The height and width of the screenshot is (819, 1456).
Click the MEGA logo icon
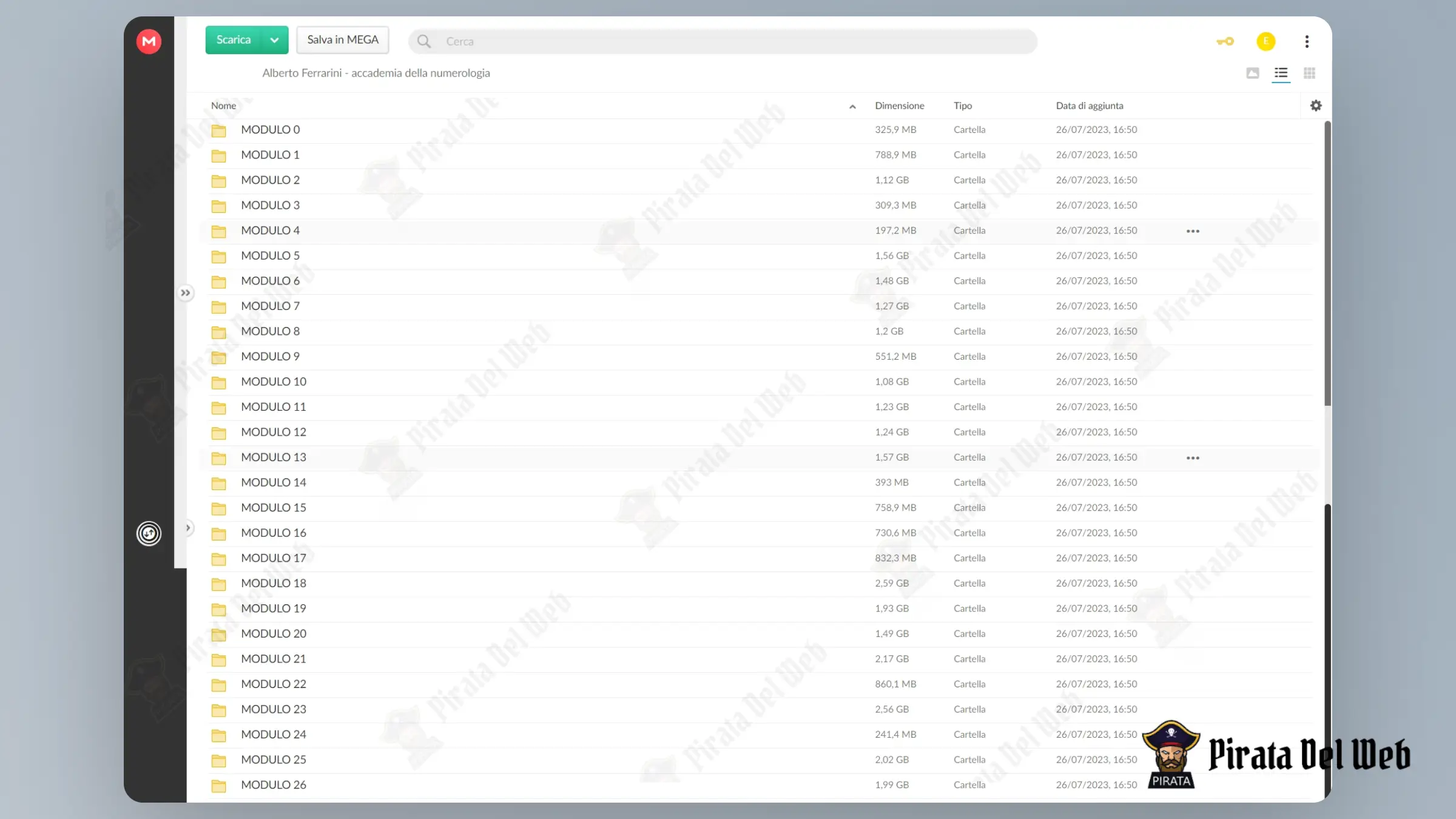point(149,41)
